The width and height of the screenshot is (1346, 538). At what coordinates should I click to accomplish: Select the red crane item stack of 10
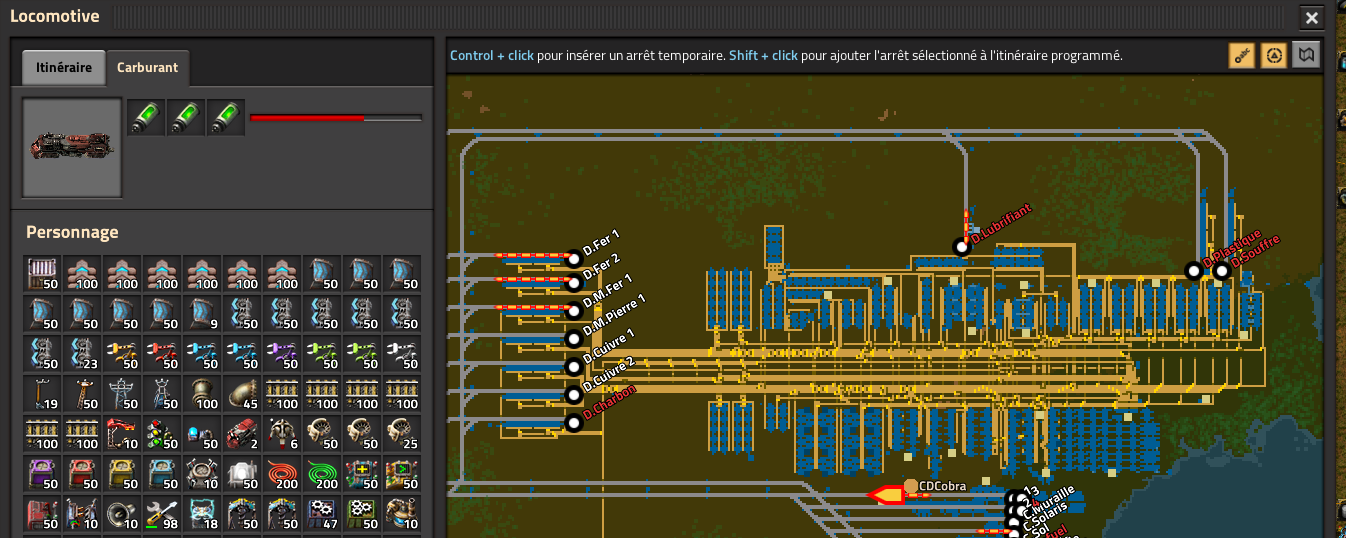(122, 434)
